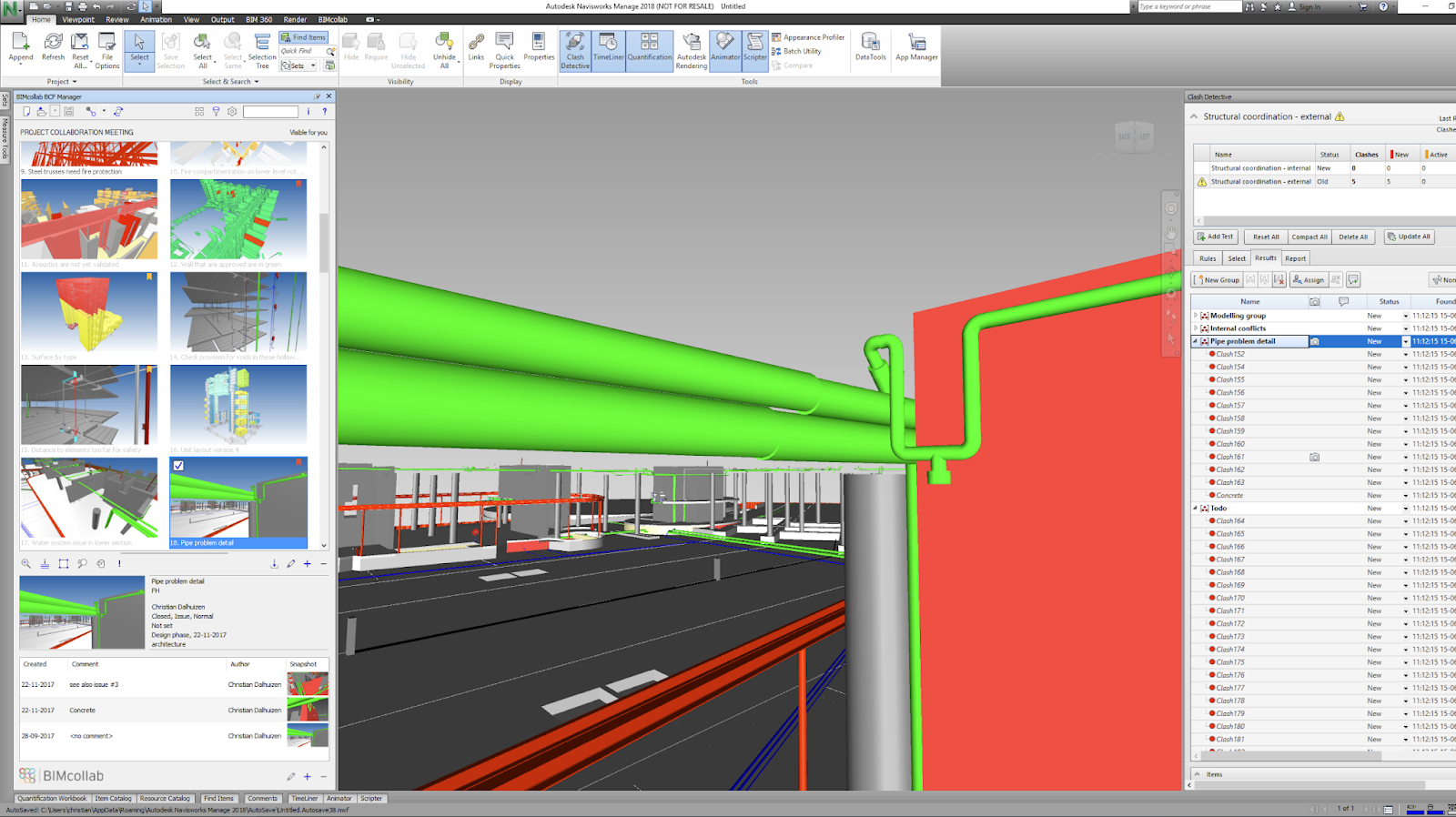Click the Quick Find input box

tap(302, 51)
